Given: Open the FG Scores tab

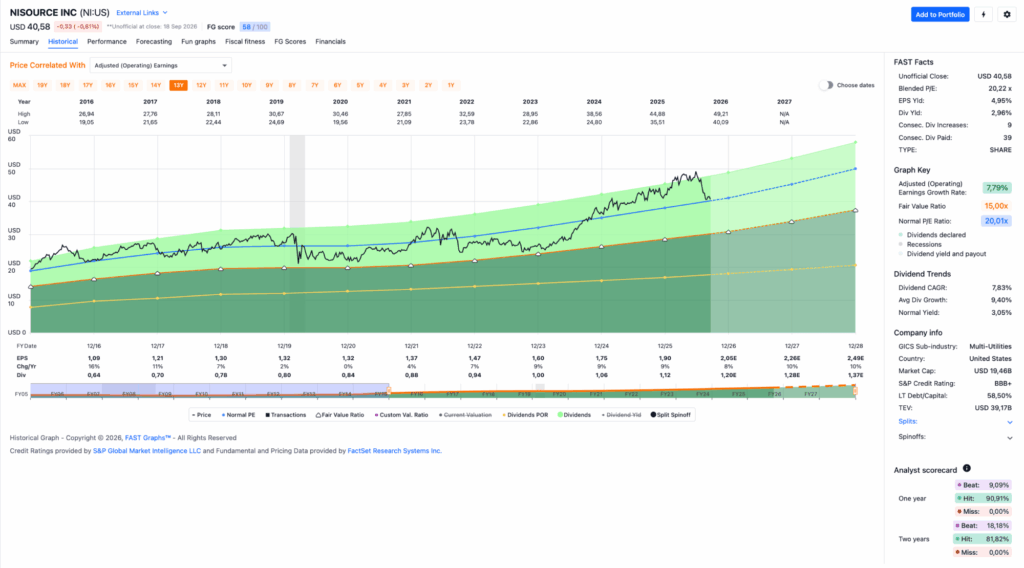Looking at the screenshot, I should [290, 42].
